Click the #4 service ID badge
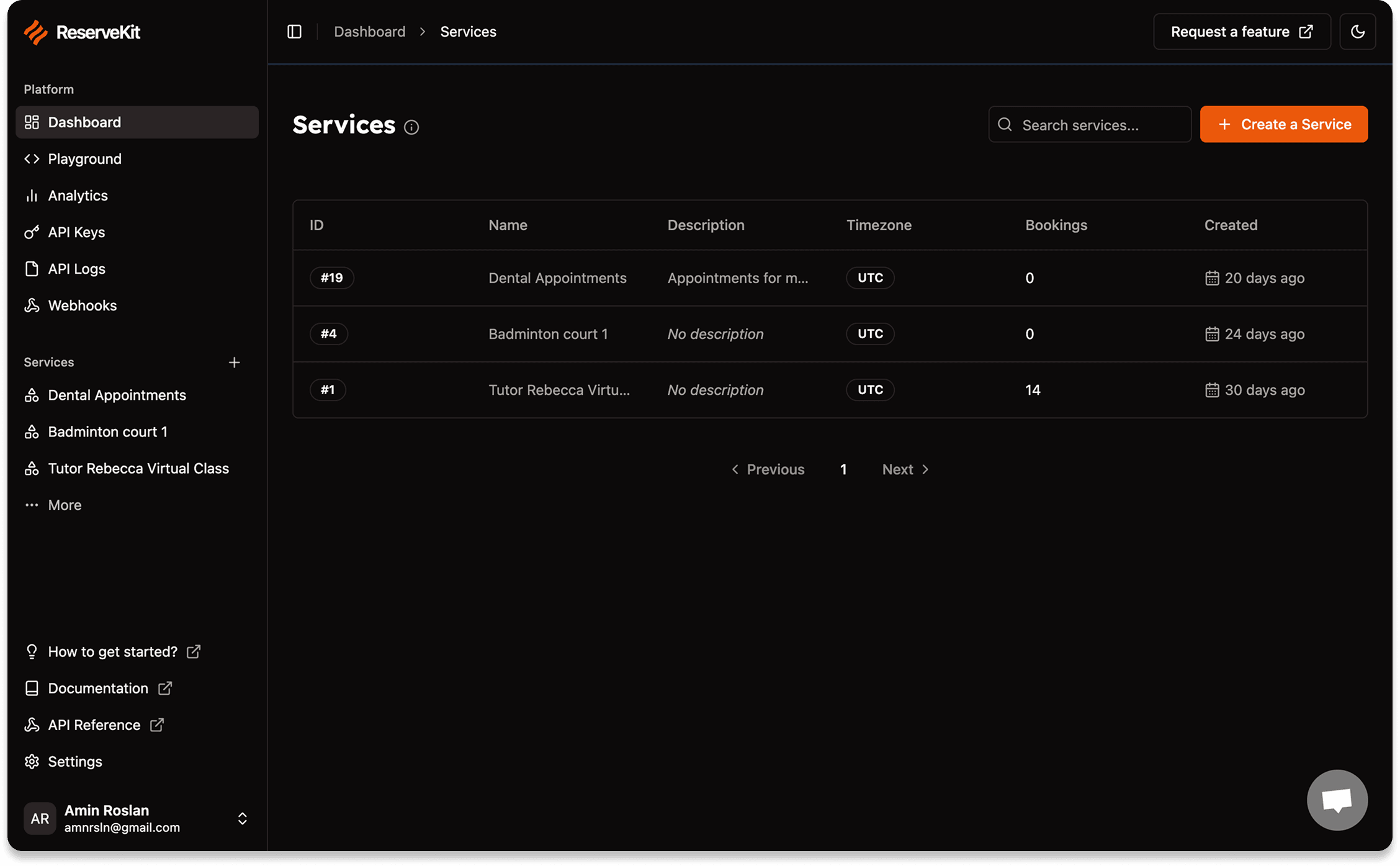 (328, 334)
